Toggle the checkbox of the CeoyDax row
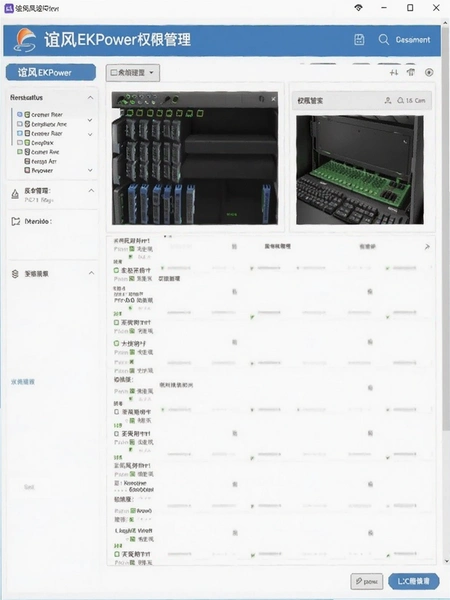Image resolution: width=450 pixels, height=600 pixels. coord(20,142)
